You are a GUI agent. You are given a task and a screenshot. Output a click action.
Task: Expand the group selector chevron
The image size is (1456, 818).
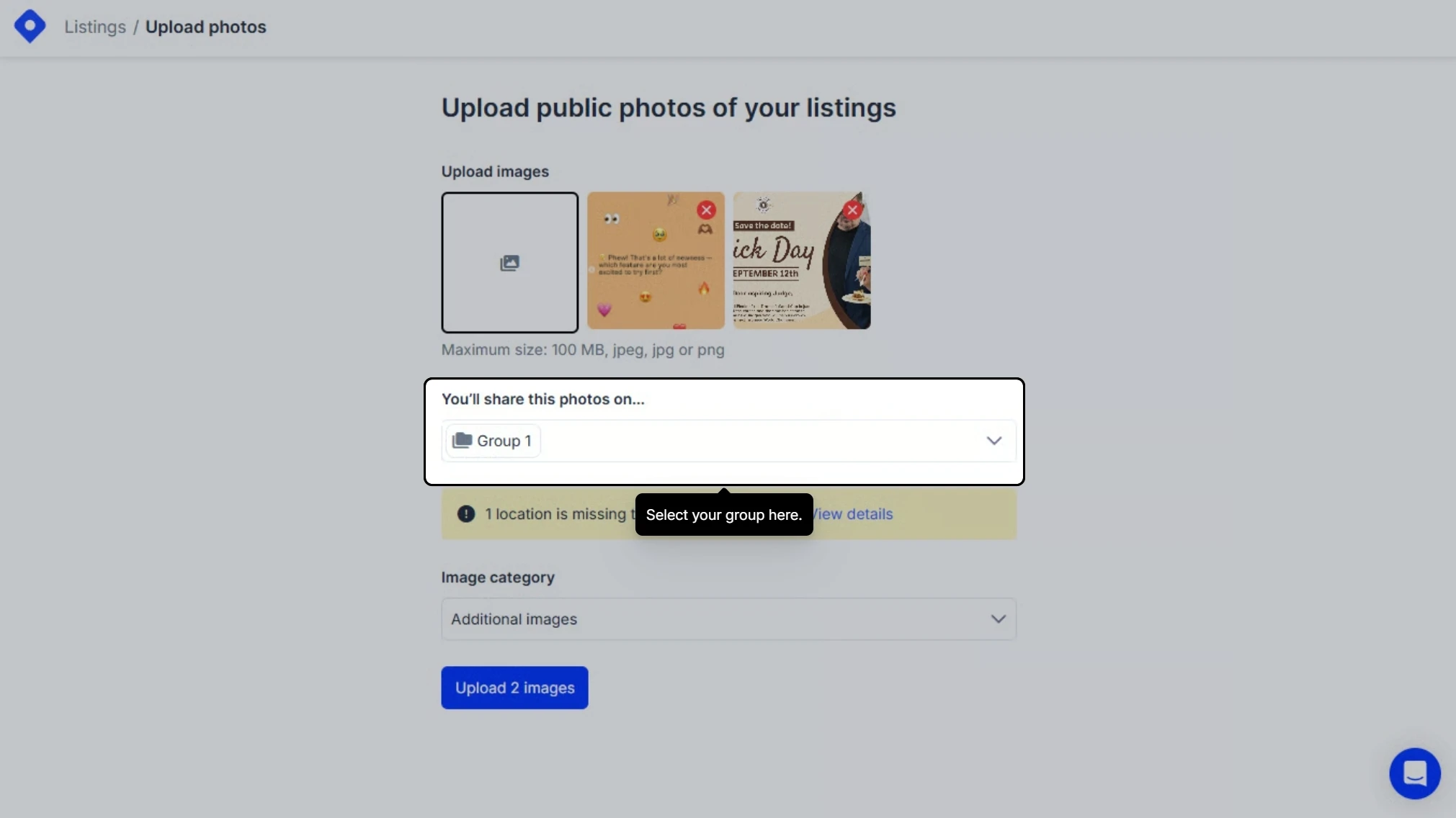click(993, 441)
